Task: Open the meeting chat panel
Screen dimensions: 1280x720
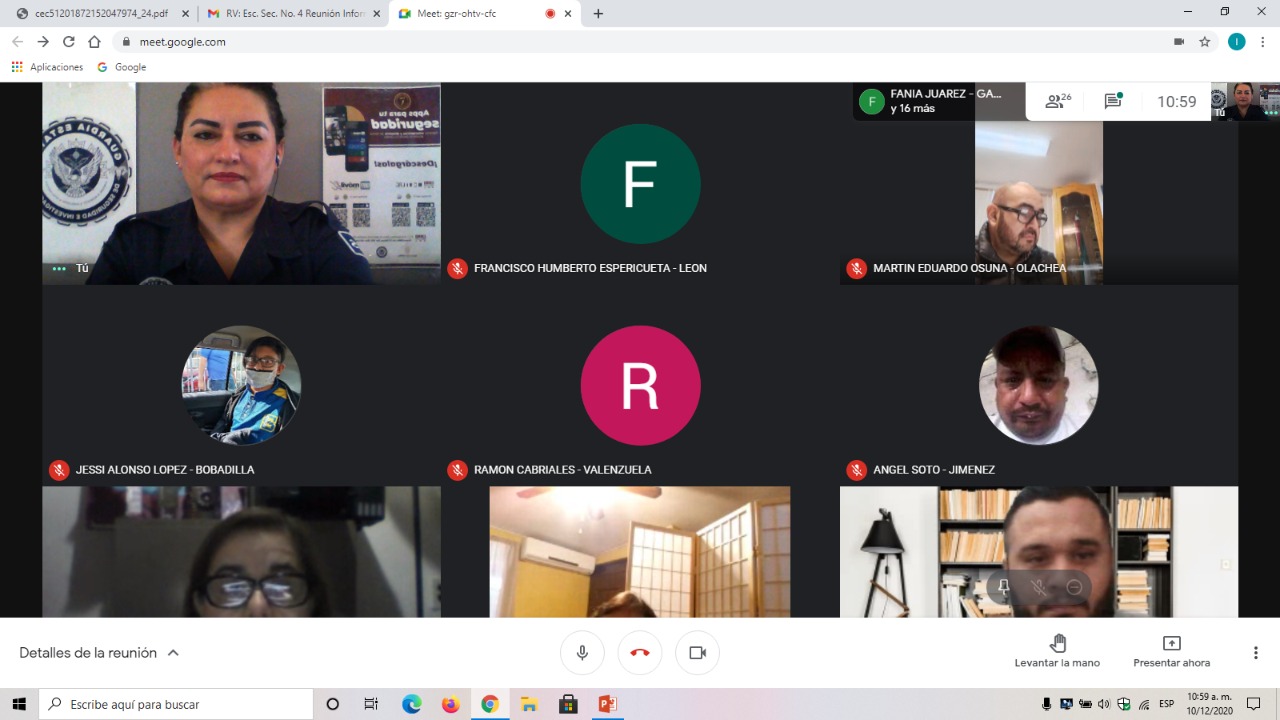Action: coord(1113,101)
